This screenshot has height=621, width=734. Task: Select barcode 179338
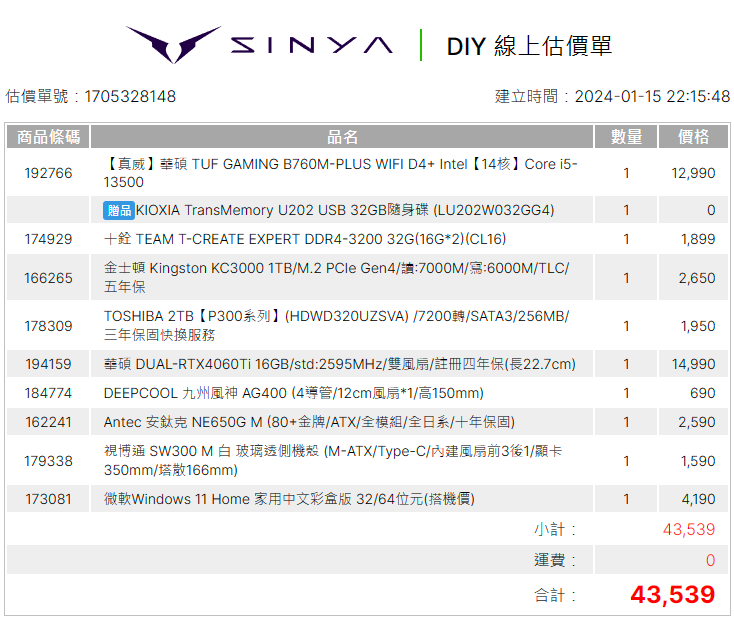pyautogui.click(x=48, y=461)
